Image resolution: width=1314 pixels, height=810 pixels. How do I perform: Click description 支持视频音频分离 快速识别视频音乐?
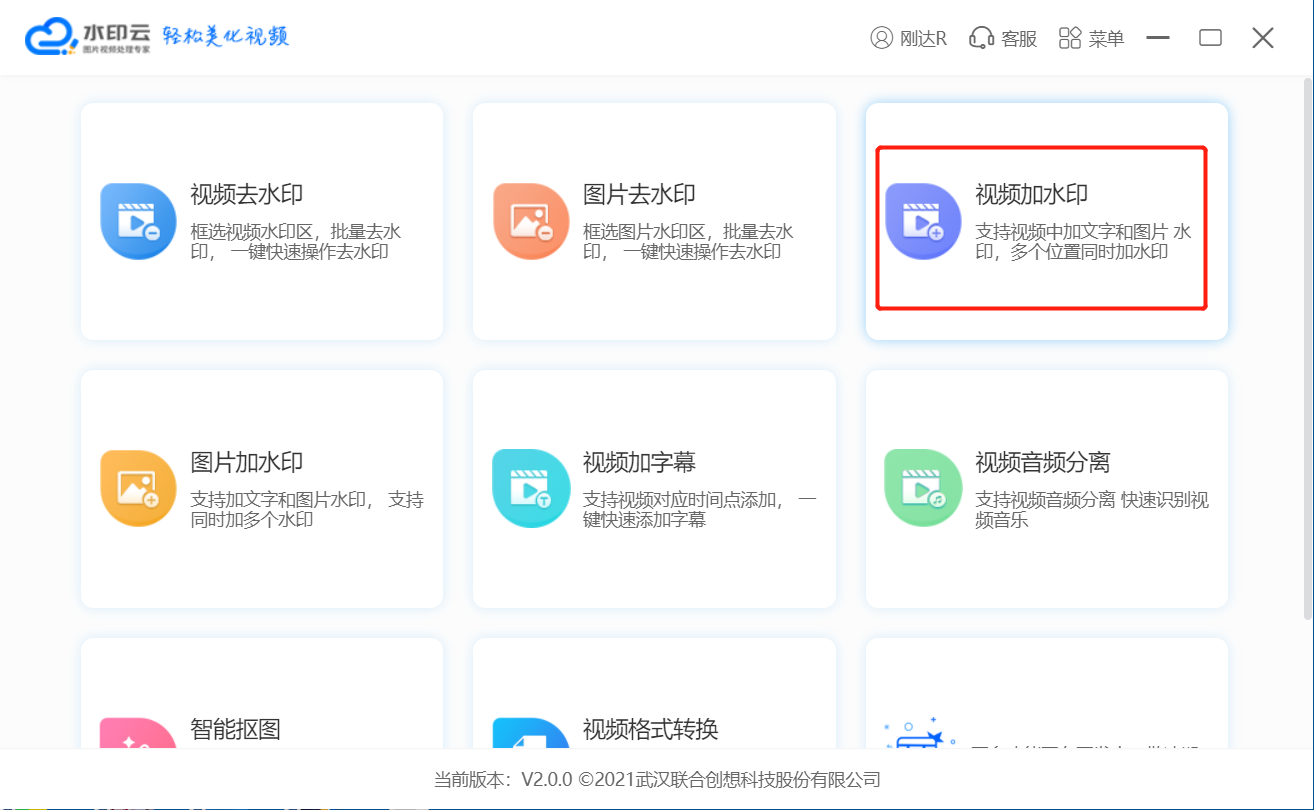coord(1092,510)
